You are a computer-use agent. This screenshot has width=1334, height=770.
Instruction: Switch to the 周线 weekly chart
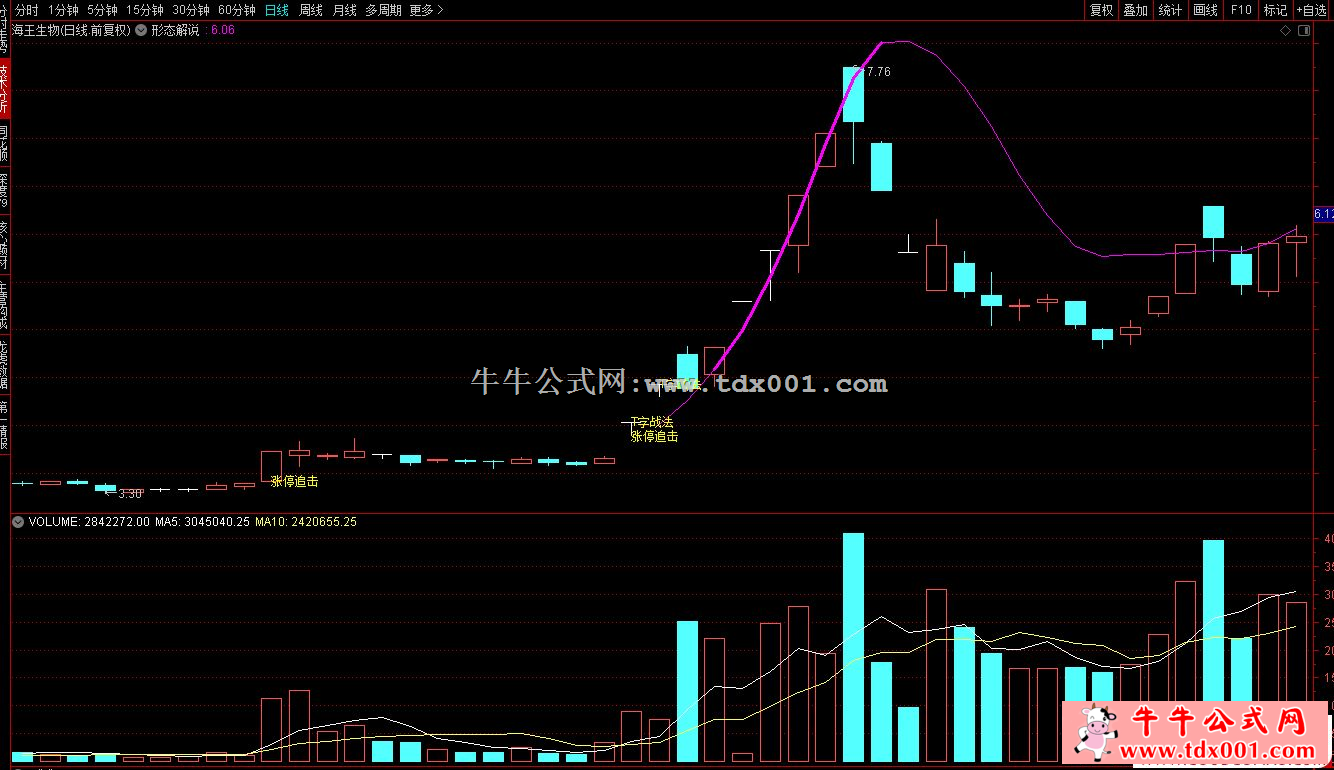point(311,10)
